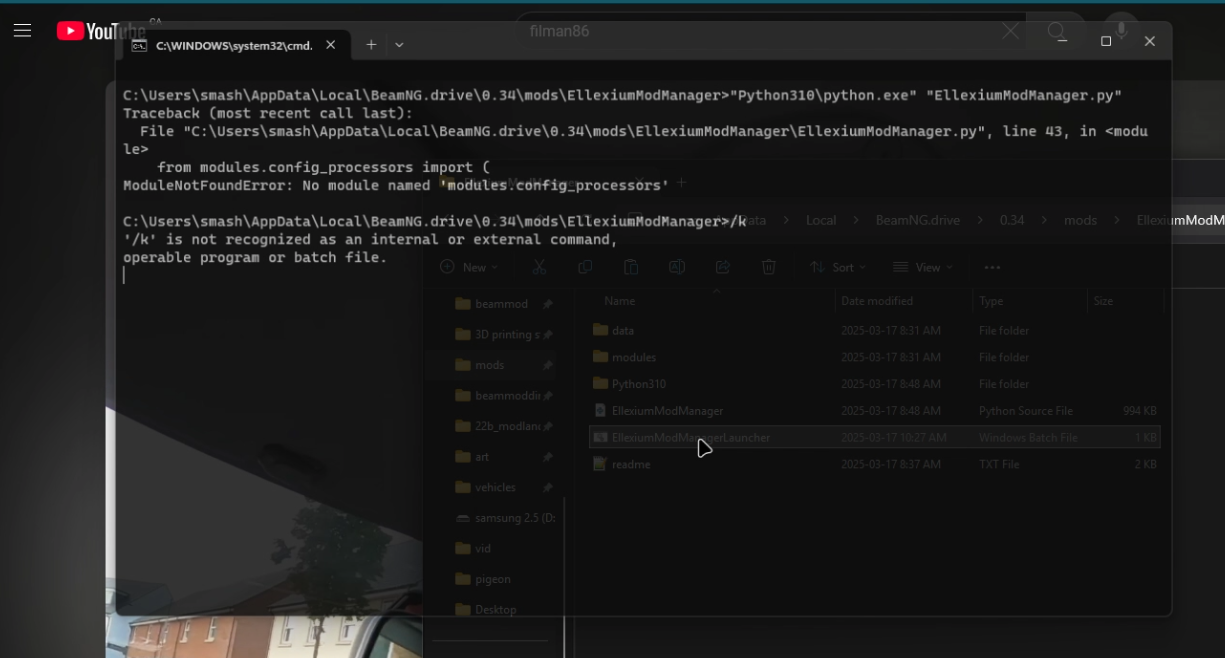
Task: Sort by the Name column header
Action: click(620, 301)
